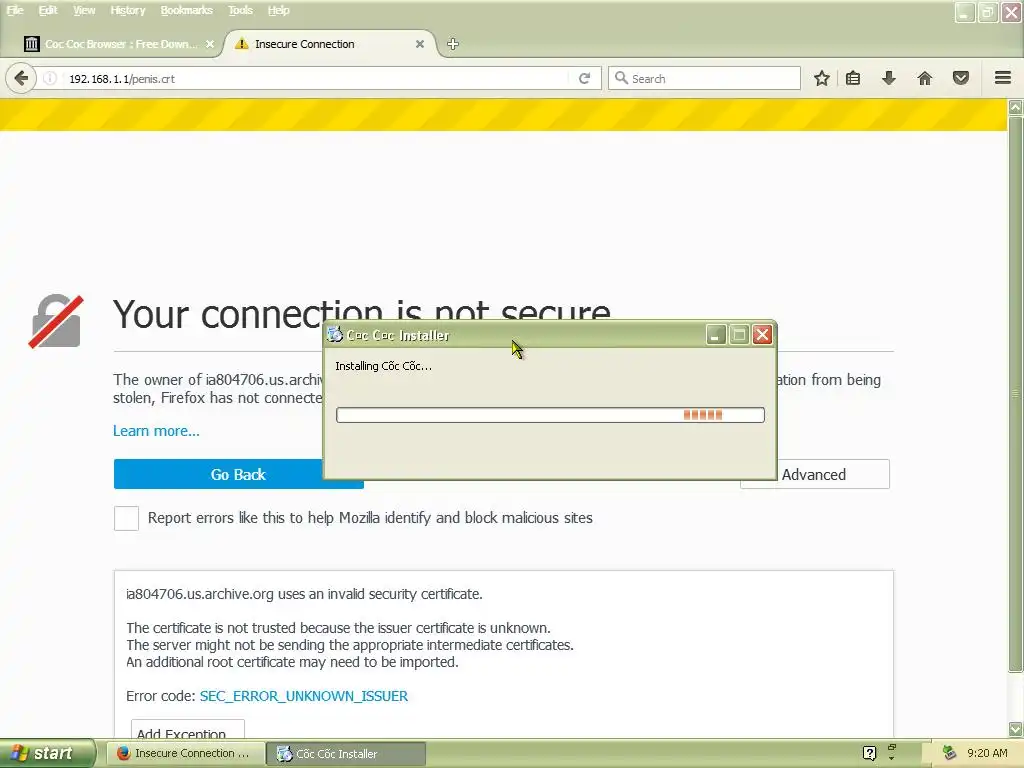The image size is (1024, 768).
Task: Open the Edit menu
Action: point(48,10)
